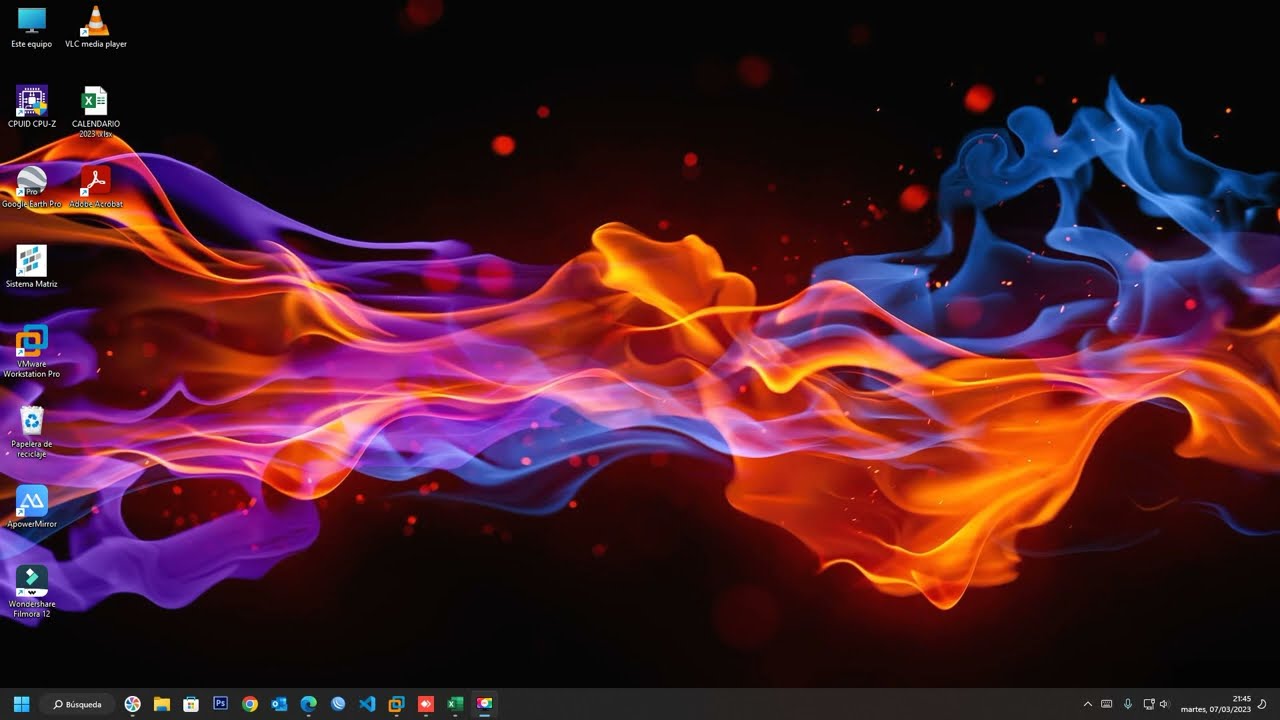This screenshot has height=720, width=1280.
Task: Open the Windows Start menu
Action: (21, 704)
